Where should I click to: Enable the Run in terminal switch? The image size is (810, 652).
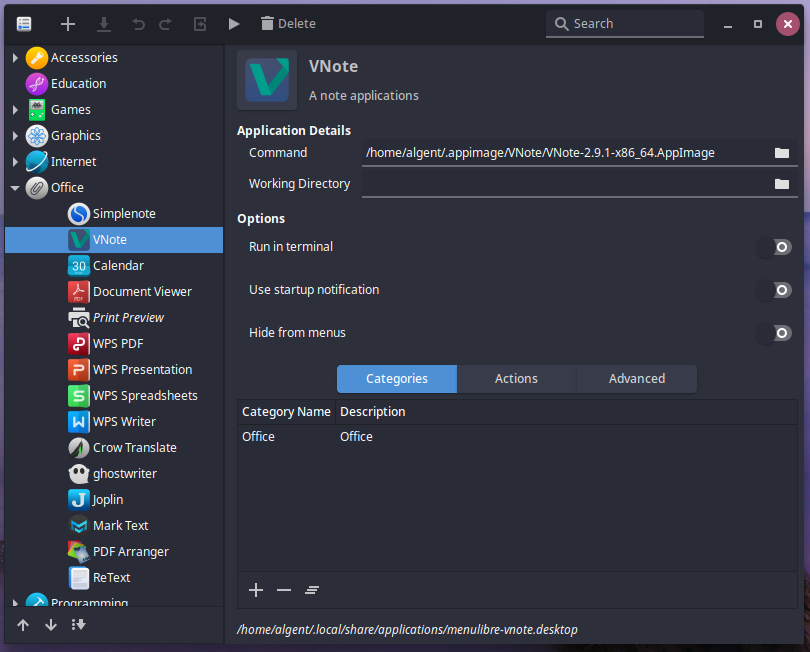coord(775,247)
